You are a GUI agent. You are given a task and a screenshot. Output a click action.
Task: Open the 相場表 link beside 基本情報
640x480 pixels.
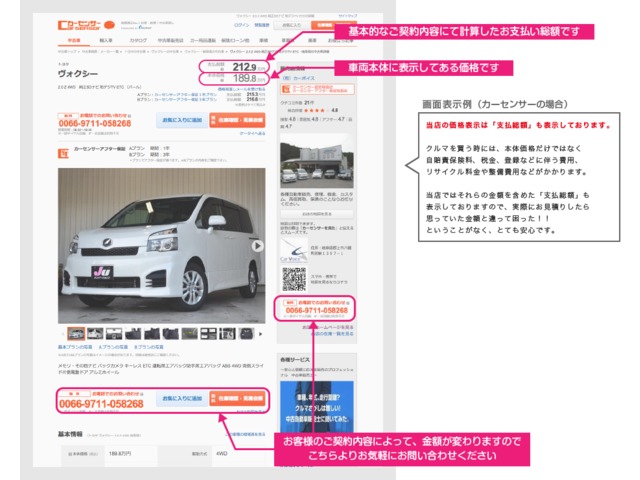point(246,434)
